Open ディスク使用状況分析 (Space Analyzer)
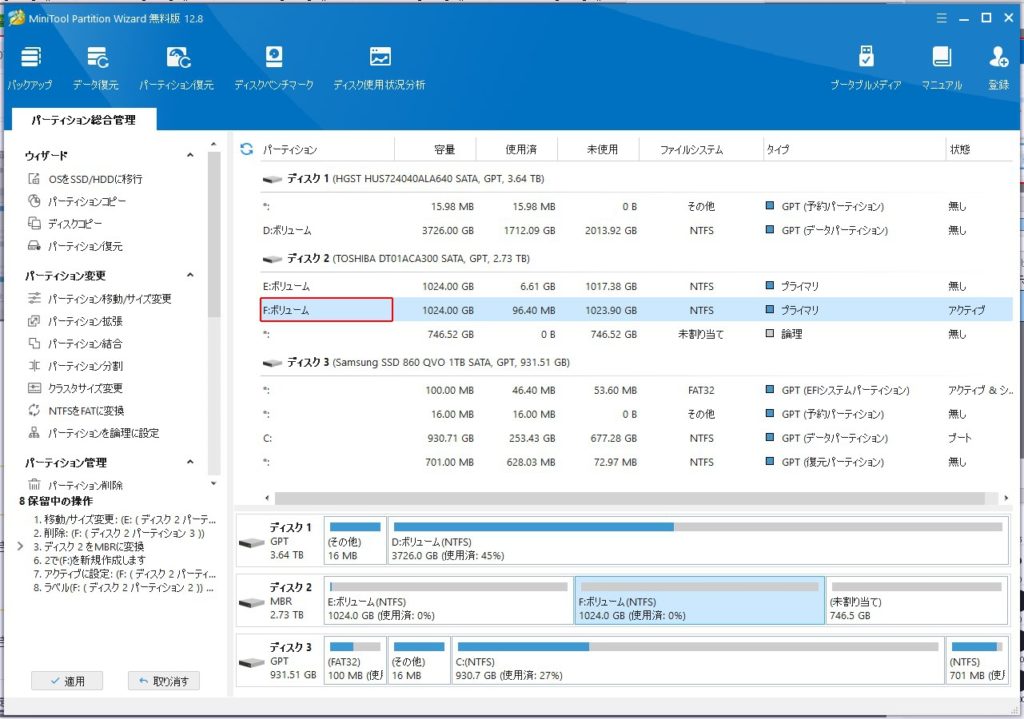Image resolution: width=1024 pixels, height=719 pixels. (x=379, y=68)
